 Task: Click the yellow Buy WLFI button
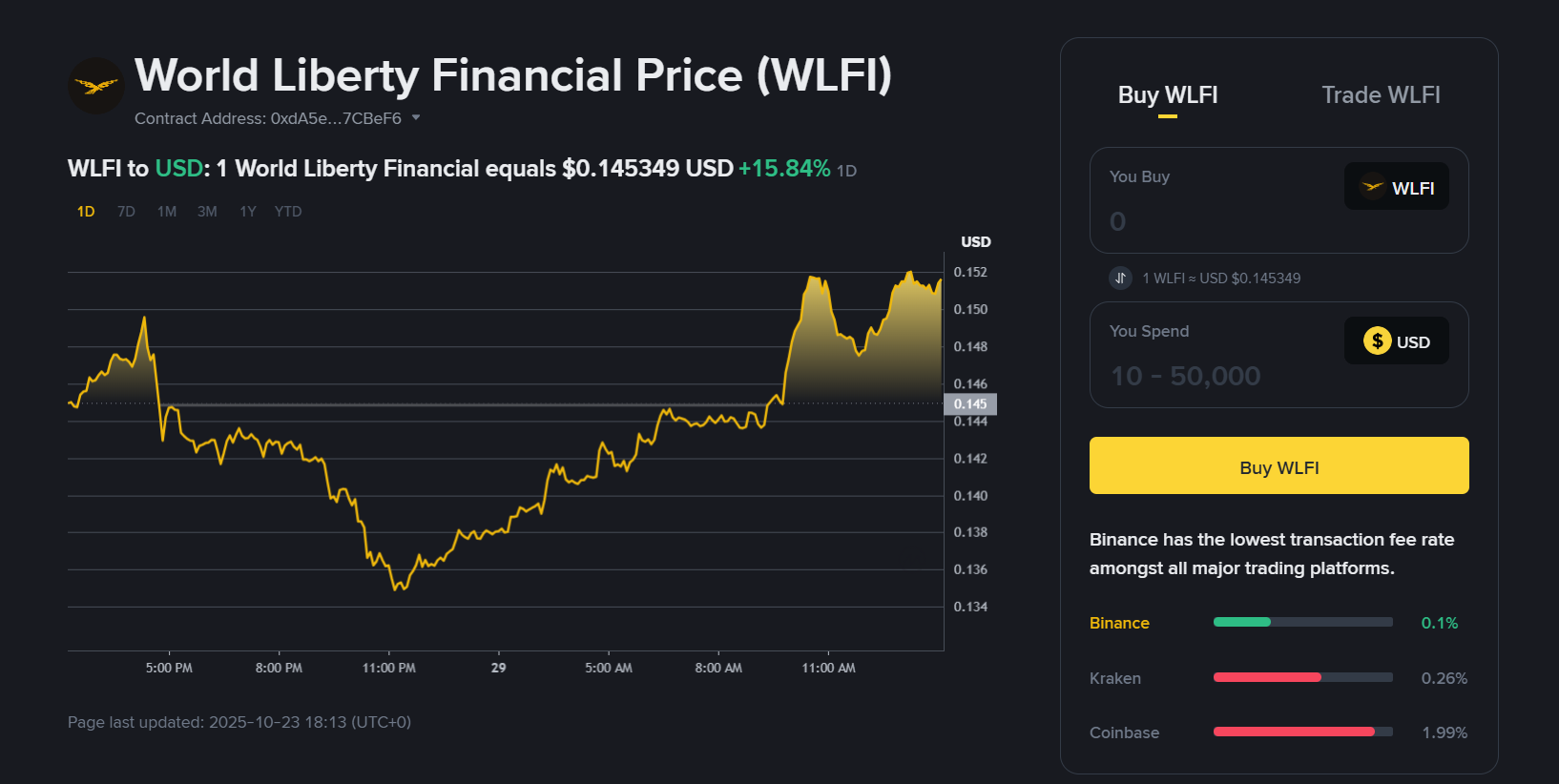1279,465
